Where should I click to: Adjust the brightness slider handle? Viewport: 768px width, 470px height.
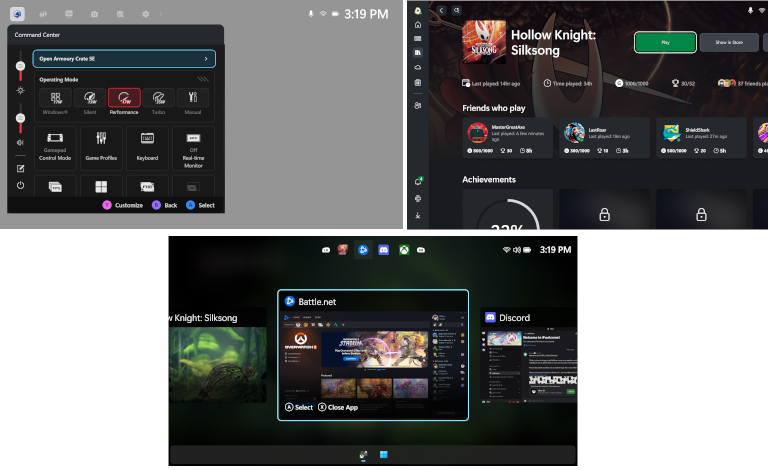pos(20,66)
